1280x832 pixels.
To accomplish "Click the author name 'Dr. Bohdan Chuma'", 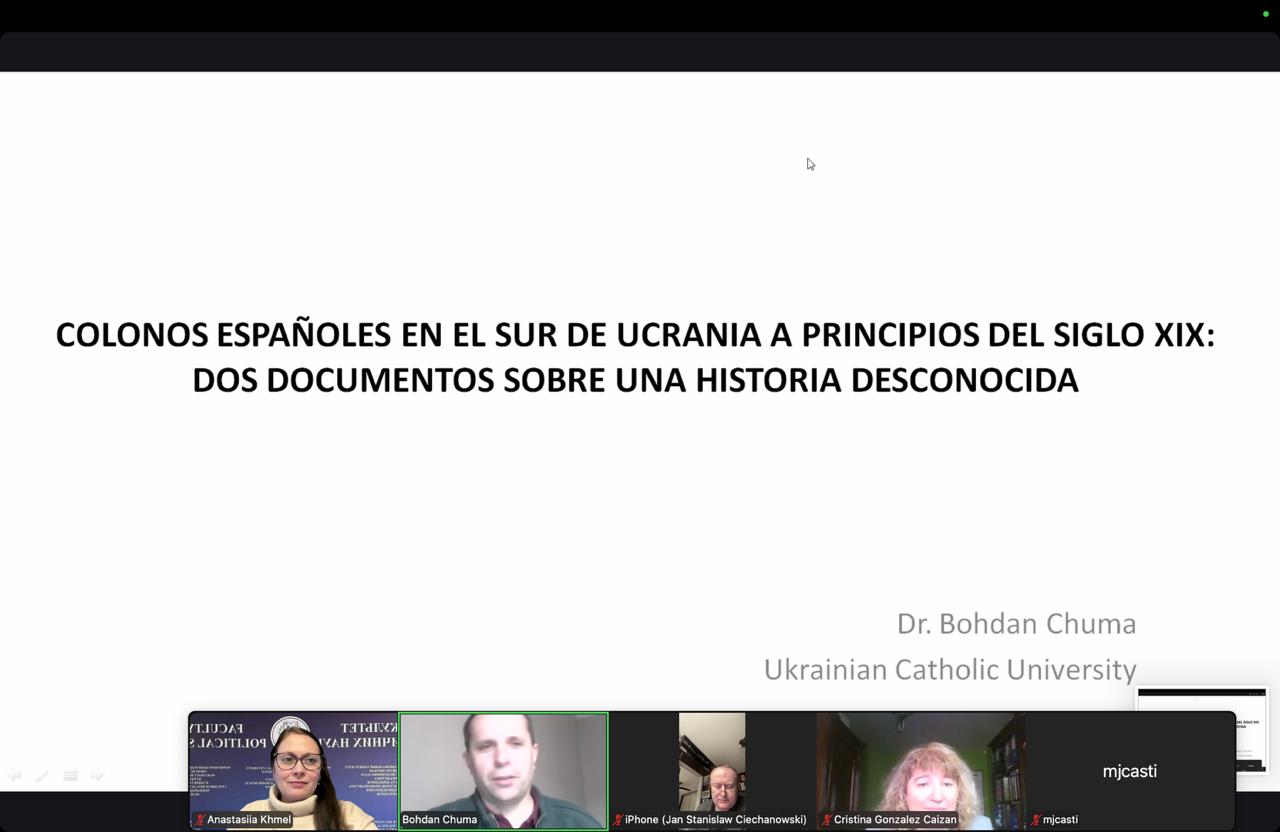I will tap(1016, 623).
